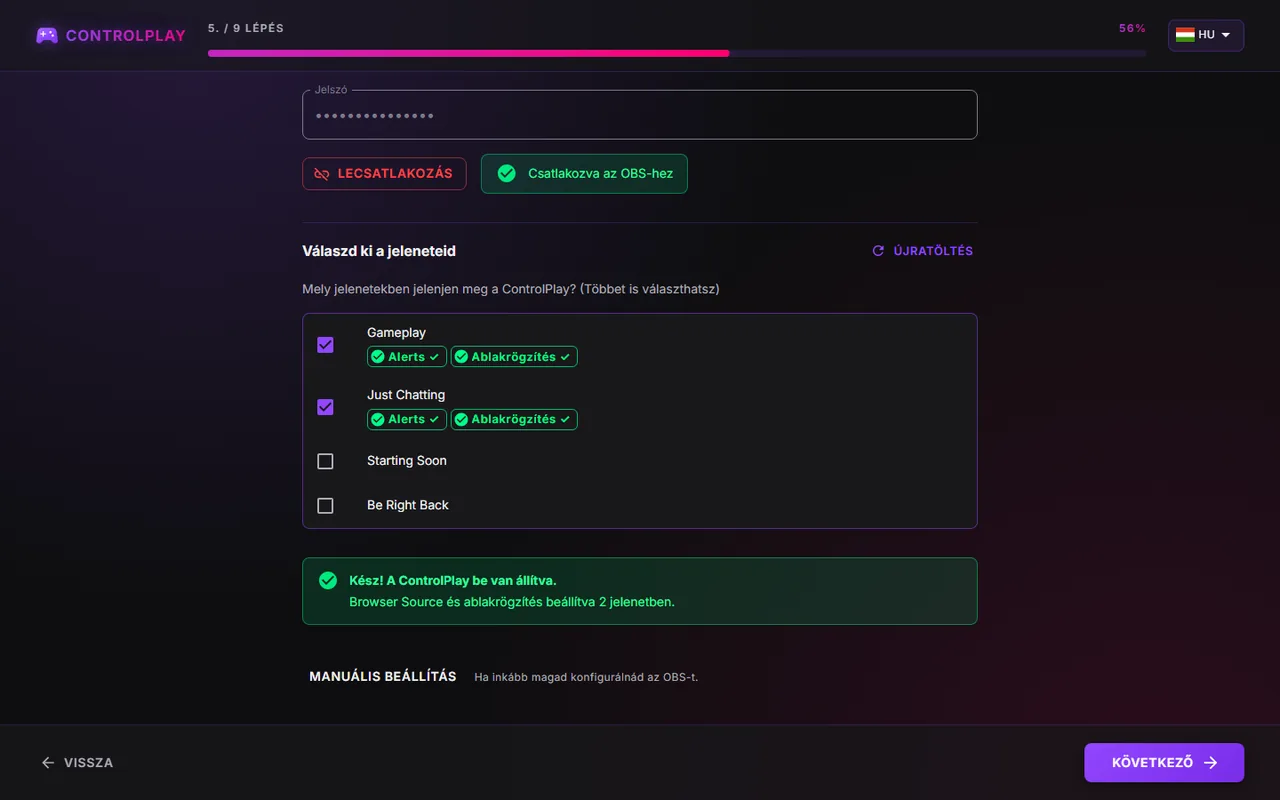Click the back arrow icon by Vissza

point(48,763)
